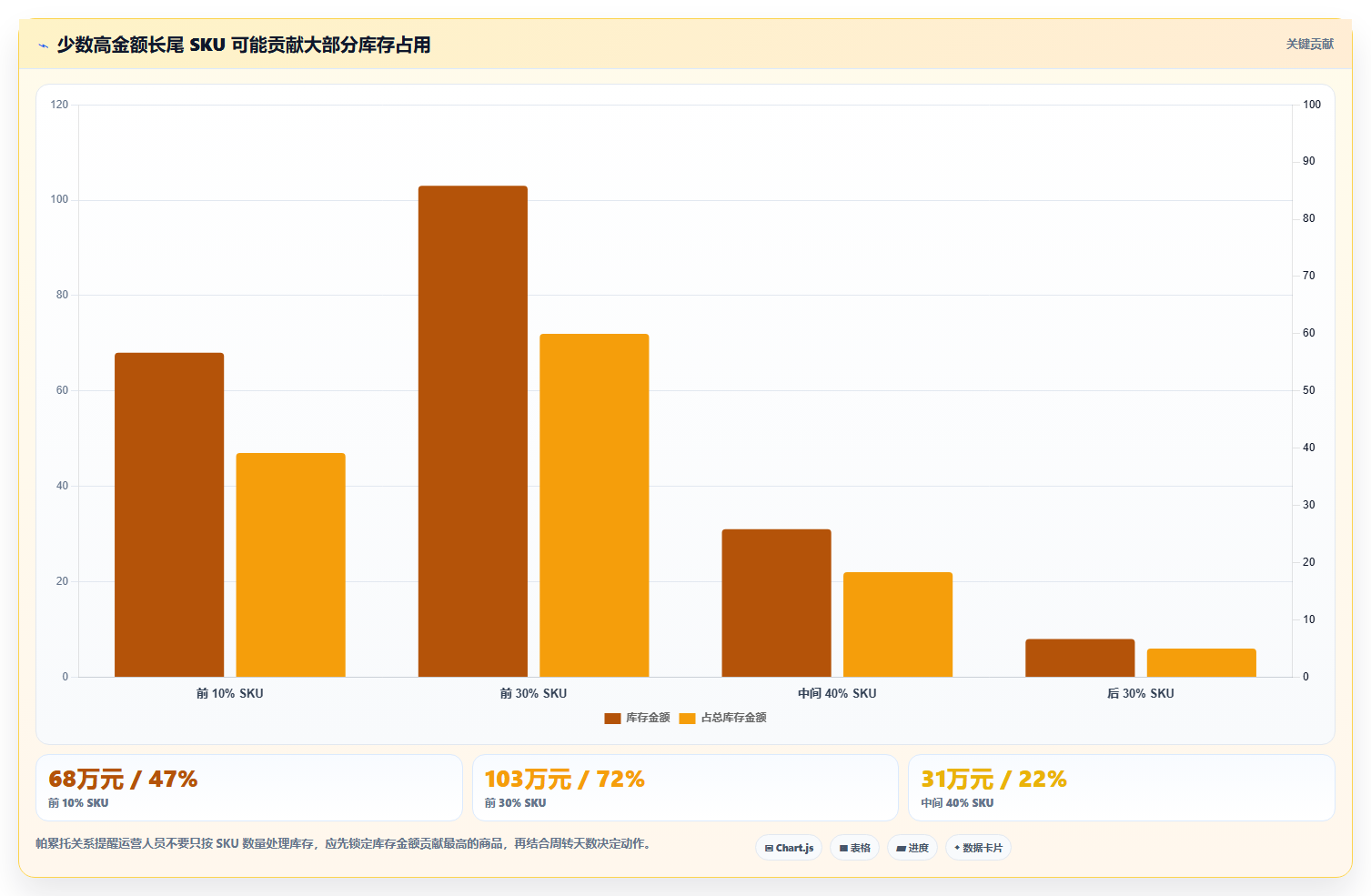Click the 前 10% SKU axis label
Image resolution: width=1371 pixels, height=896 pixels.
point(230,693)
